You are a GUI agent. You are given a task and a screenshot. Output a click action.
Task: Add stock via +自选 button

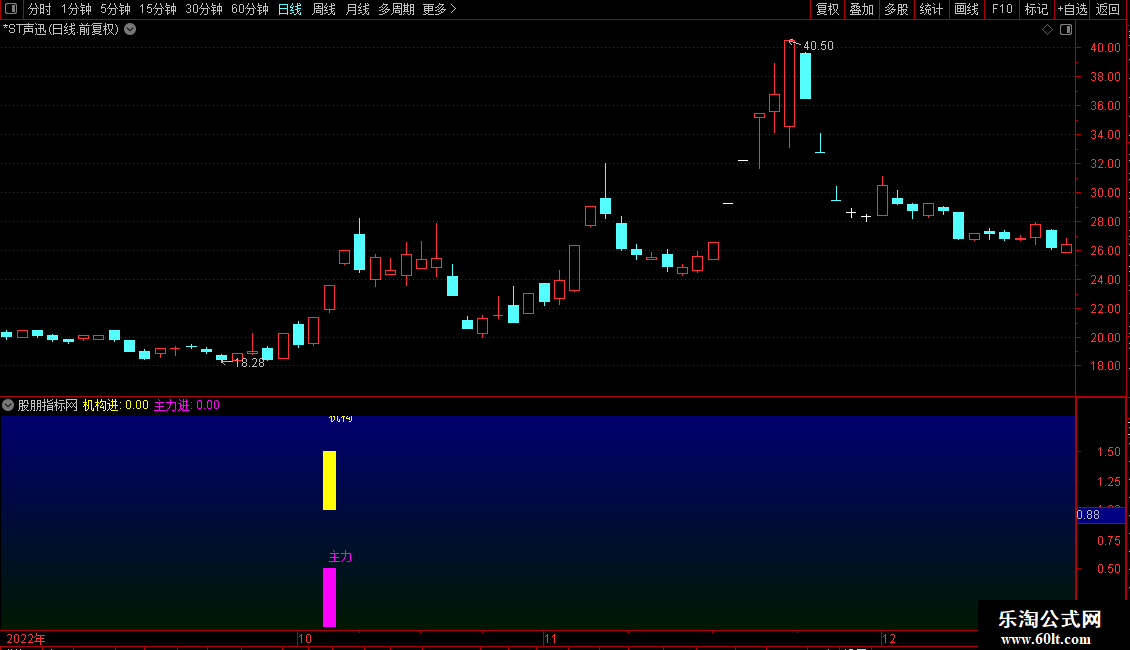click(x=1072, y=9)
